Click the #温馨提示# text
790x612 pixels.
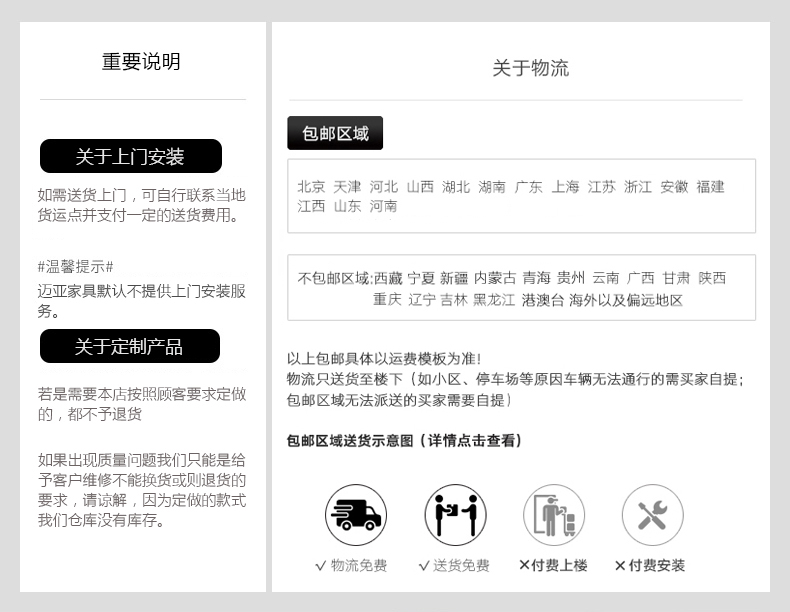point(76,266)
